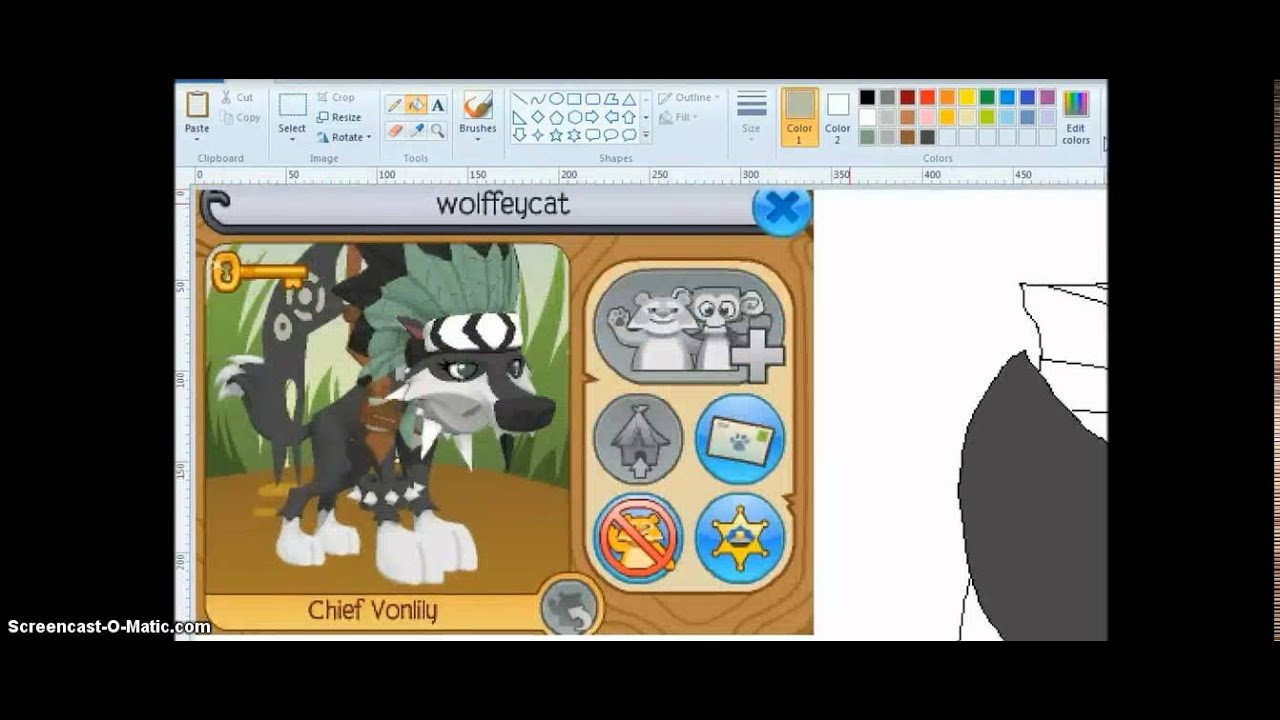Choose the pentagon shape
The image size is (1280, 720).
click(556, 117)
